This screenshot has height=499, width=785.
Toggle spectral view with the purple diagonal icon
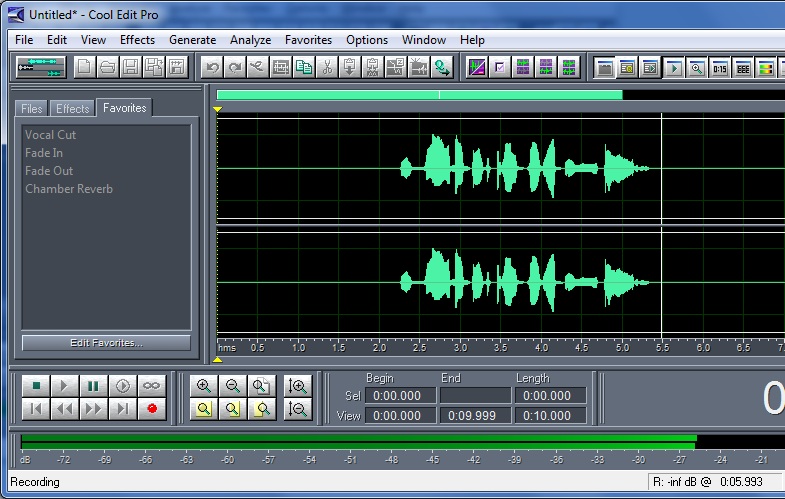477,67
